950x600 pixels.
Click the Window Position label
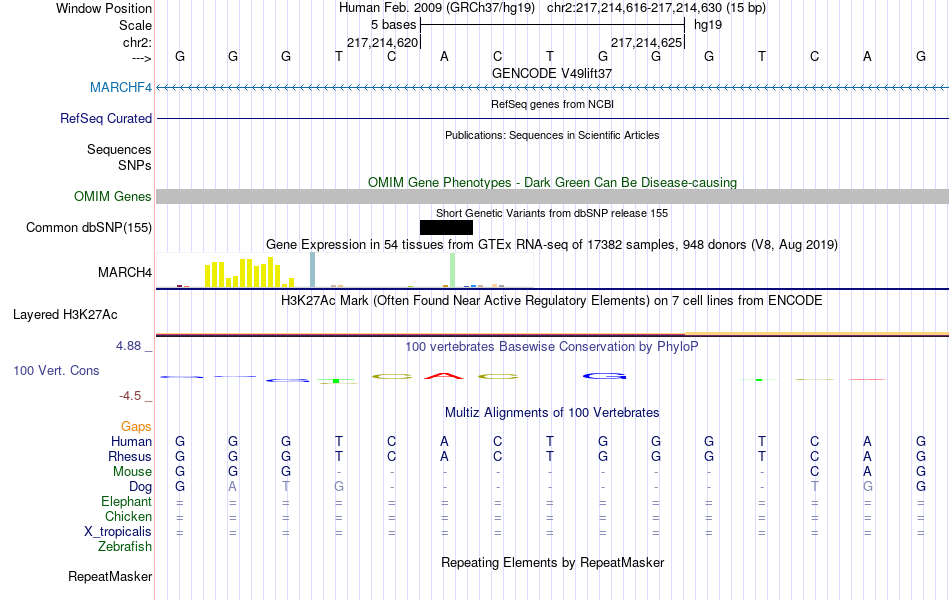pyautogui.click(x=104, y=8)
